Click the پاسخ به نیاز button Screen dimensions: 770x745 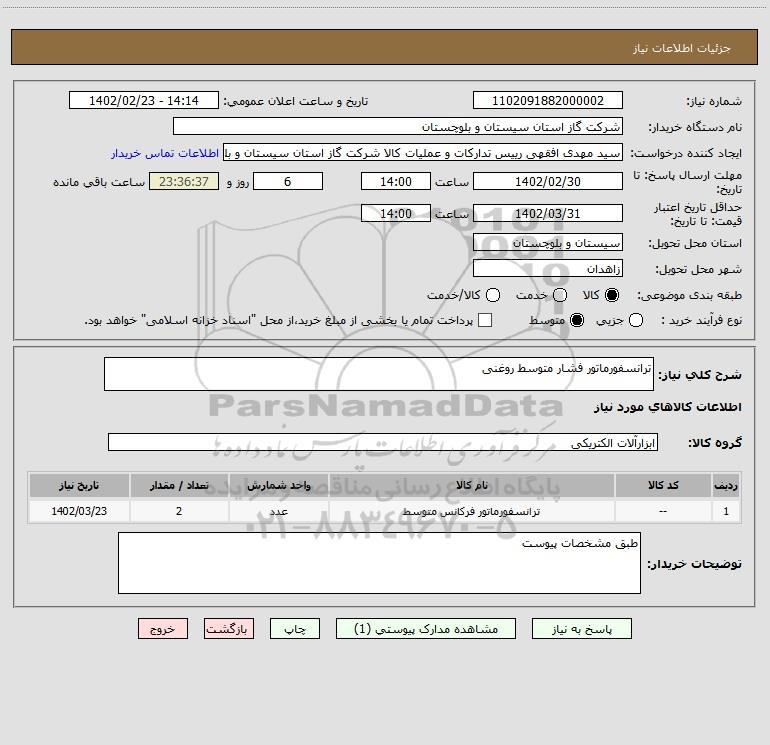coord(582,629)
